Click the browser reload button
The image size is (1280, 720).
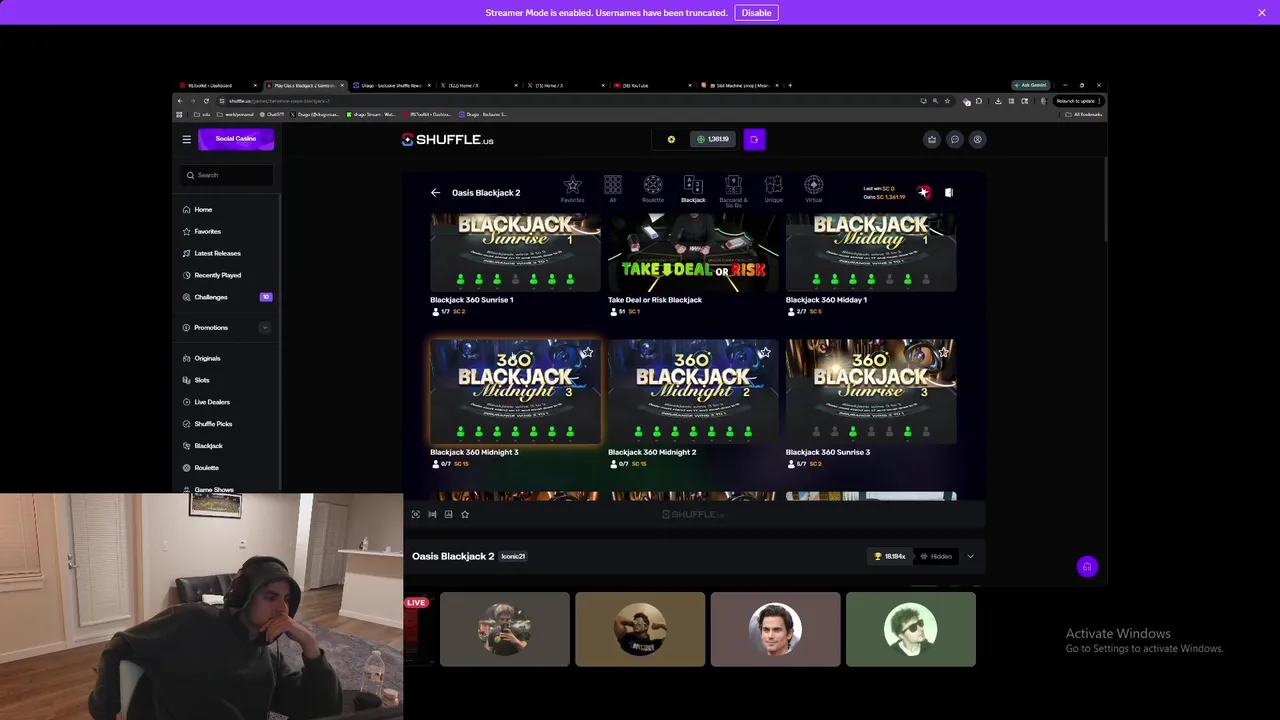207,101
